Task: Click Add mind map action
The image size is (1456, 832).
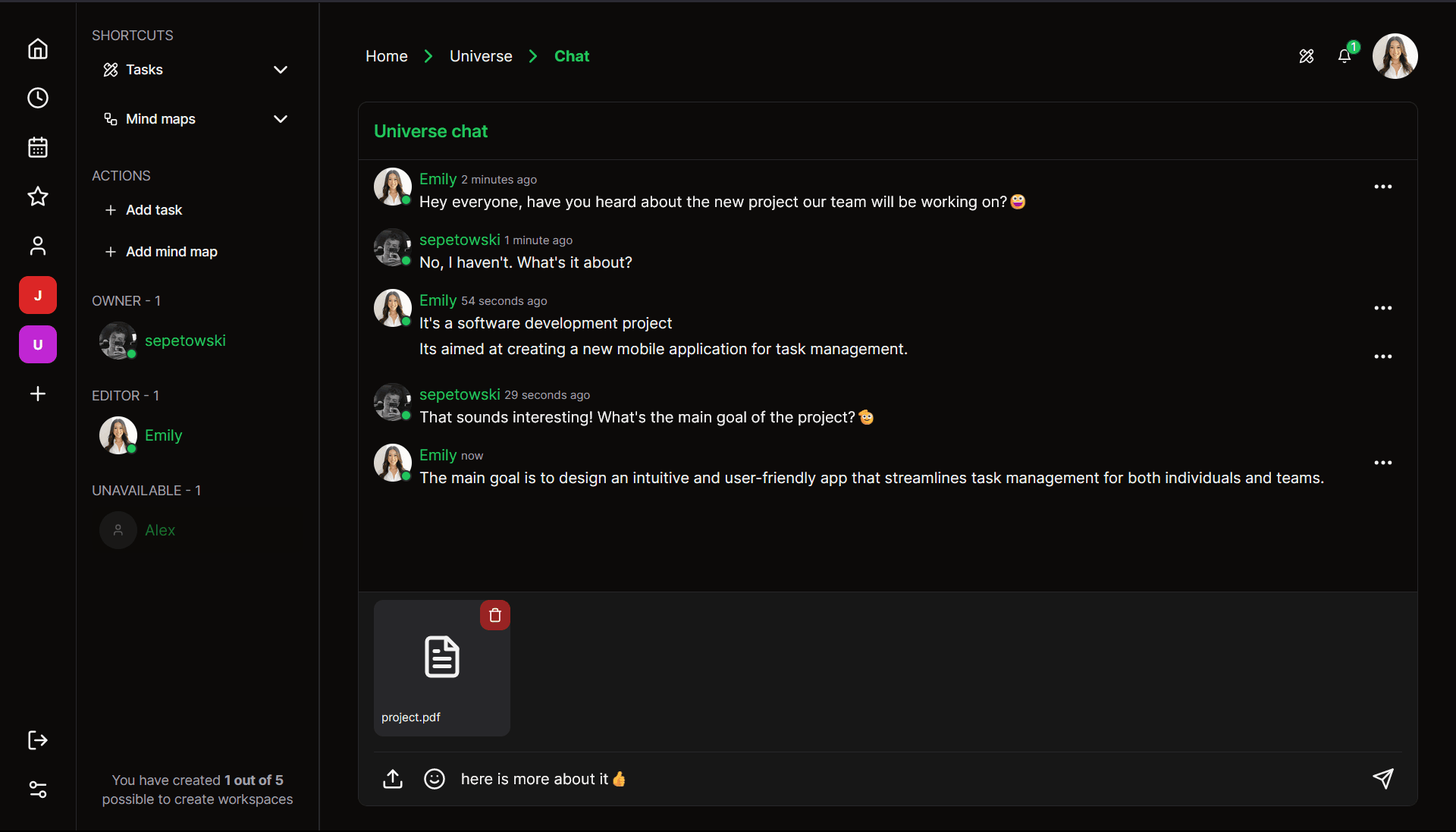Action: click(171, 252)
